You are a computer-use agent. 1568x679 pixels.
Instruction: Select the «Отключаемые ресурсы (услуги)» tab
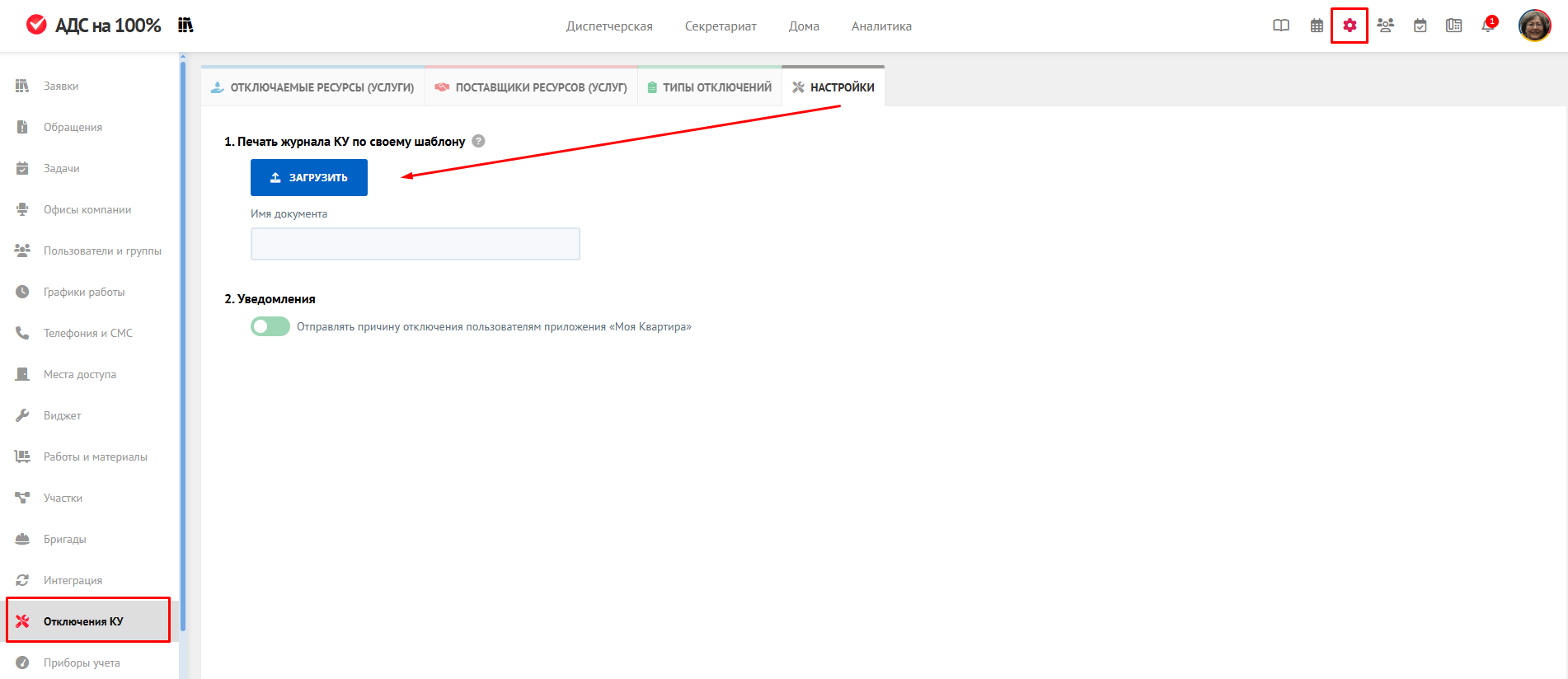(313, 87)
